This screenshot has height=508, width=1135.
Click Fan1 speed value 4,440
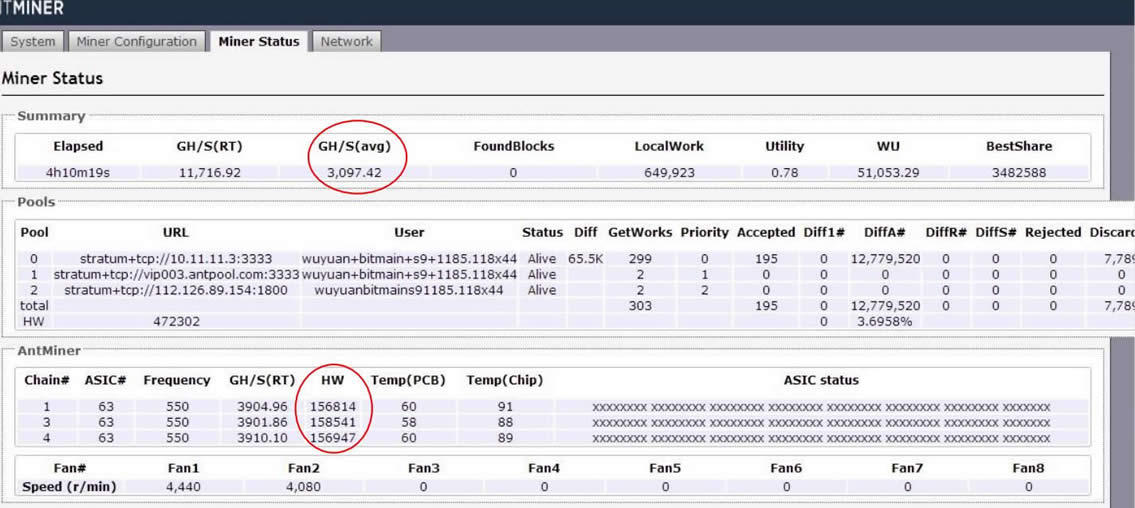[x=186, y=487]
